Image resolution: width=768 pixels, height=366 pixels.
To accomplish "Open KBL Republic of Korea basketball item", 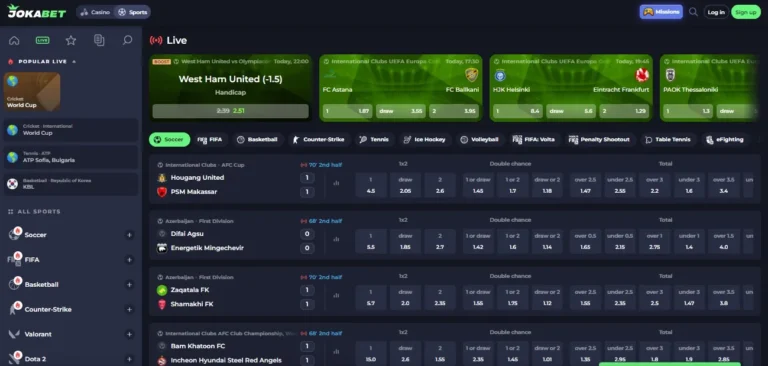I will point(71,184).
